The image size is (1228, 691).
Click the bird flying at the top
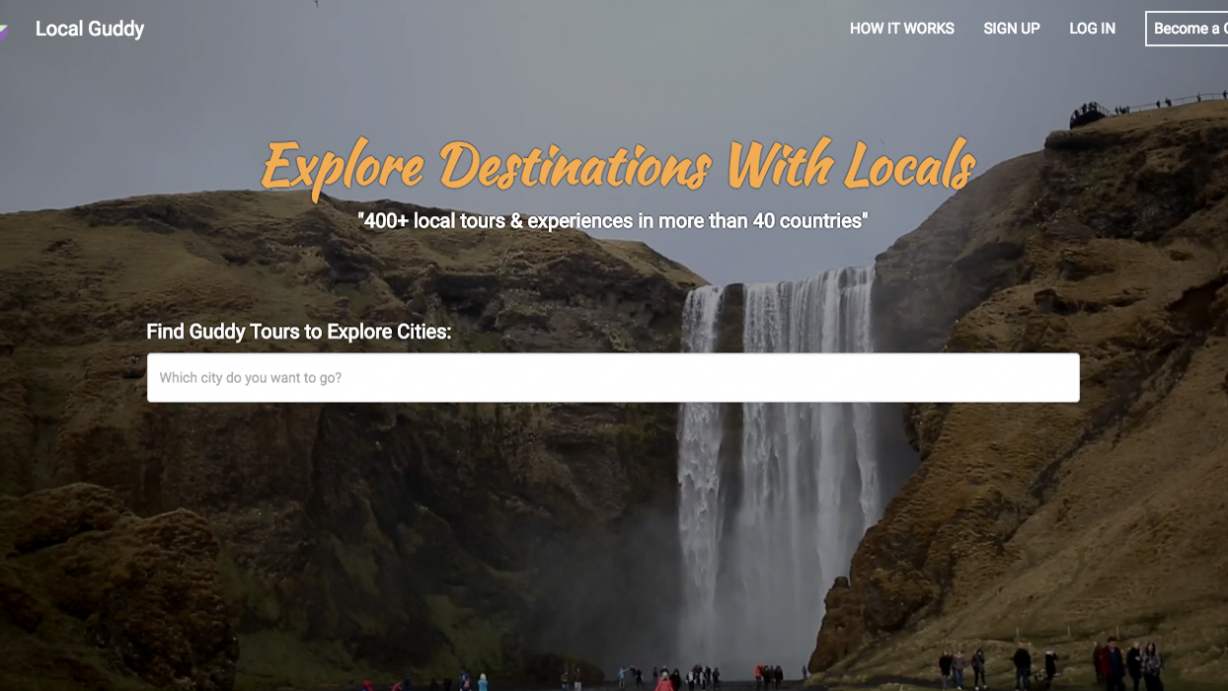pos(316,3)
